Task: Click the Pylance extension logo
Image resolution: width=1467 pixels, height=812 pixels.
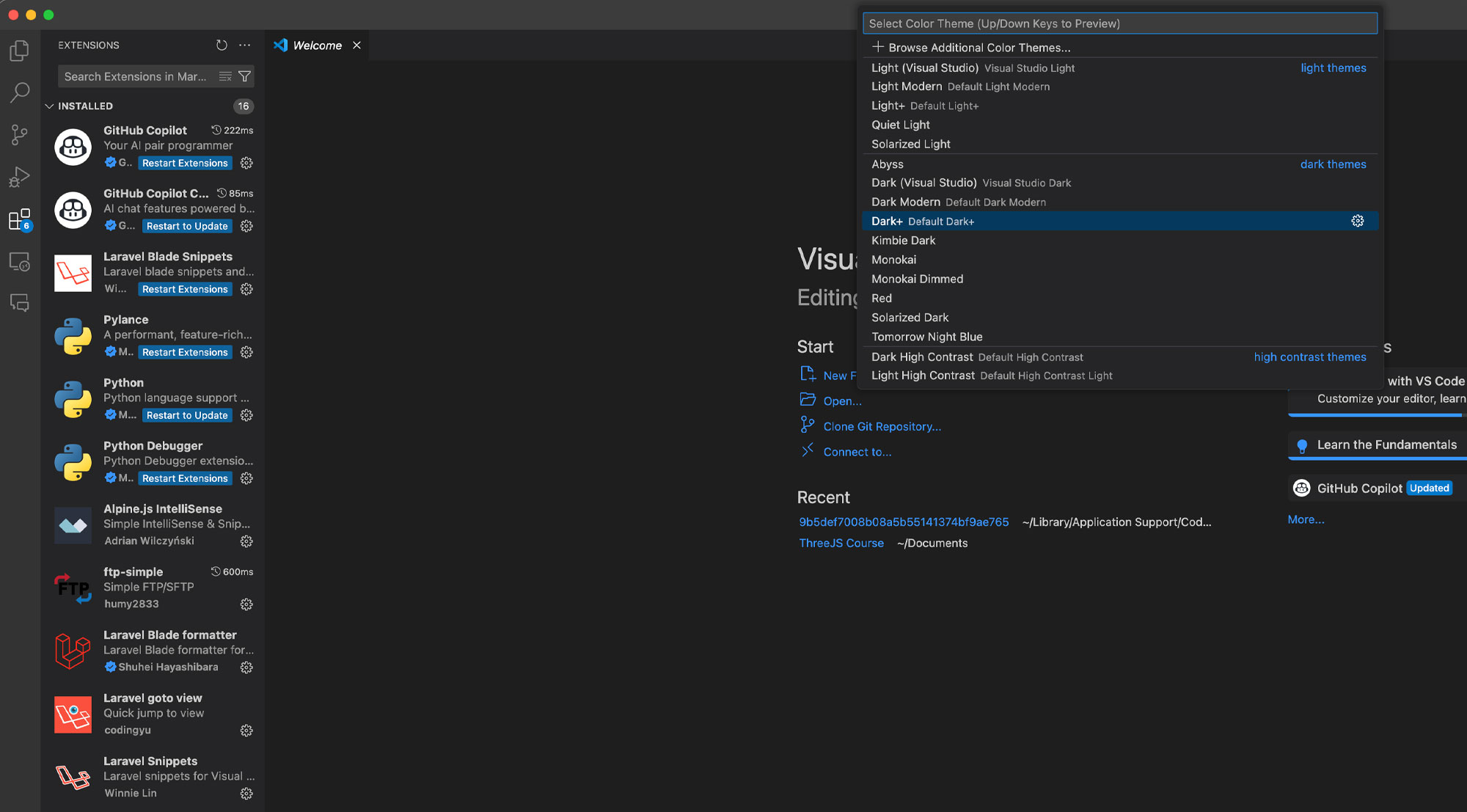Action: [x=73, y=336]
